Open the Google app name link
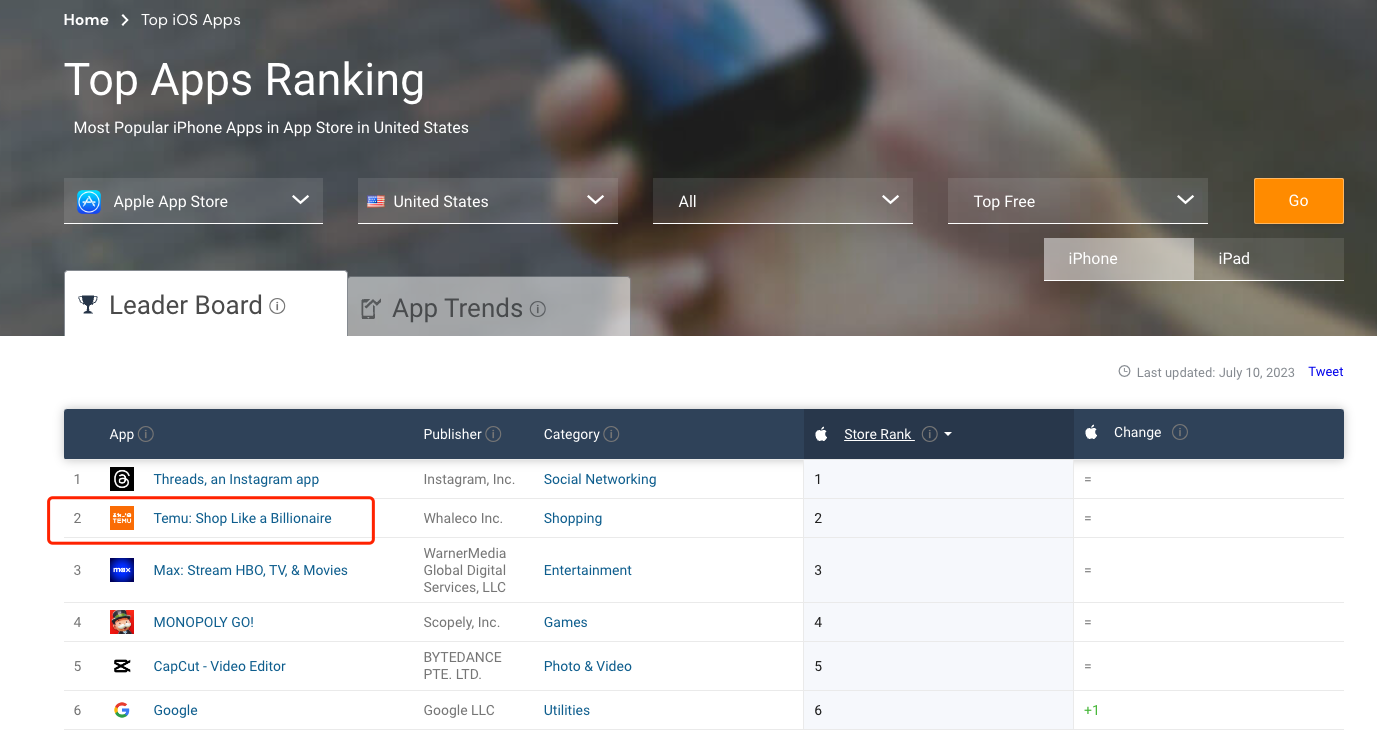Viewport: 1377px width, 730px height. coord(176,710)
